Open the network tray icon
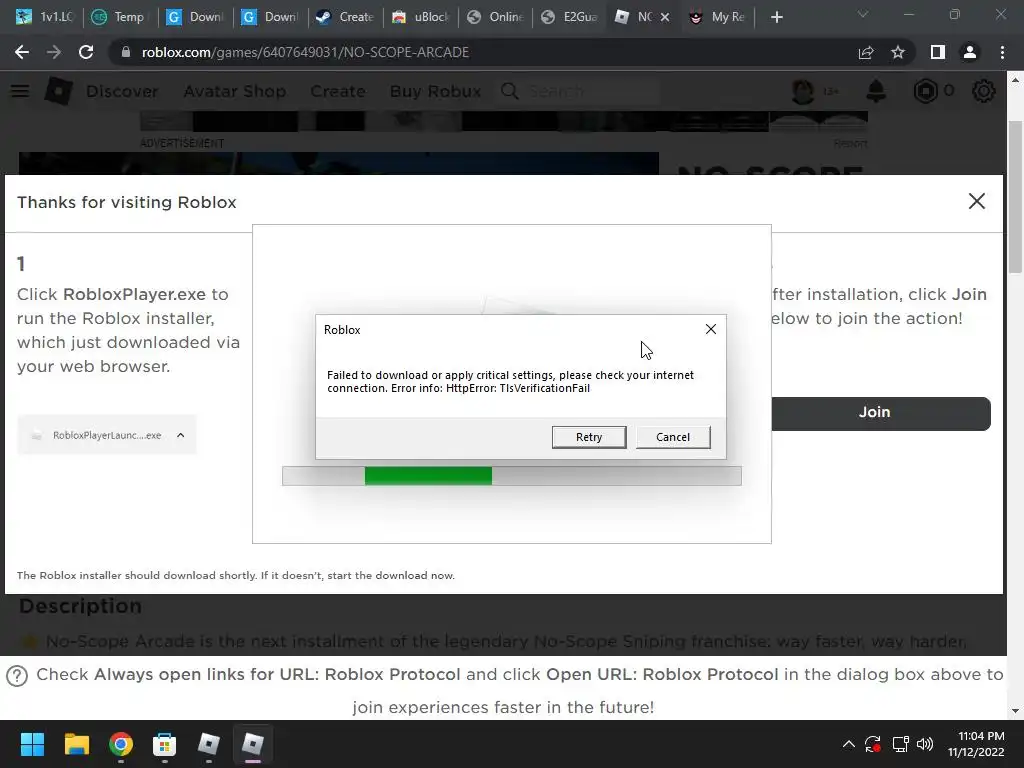Image resolution: width=1024 pixels, height=768 pixels. pyautogui.click(x=901, y=744)
